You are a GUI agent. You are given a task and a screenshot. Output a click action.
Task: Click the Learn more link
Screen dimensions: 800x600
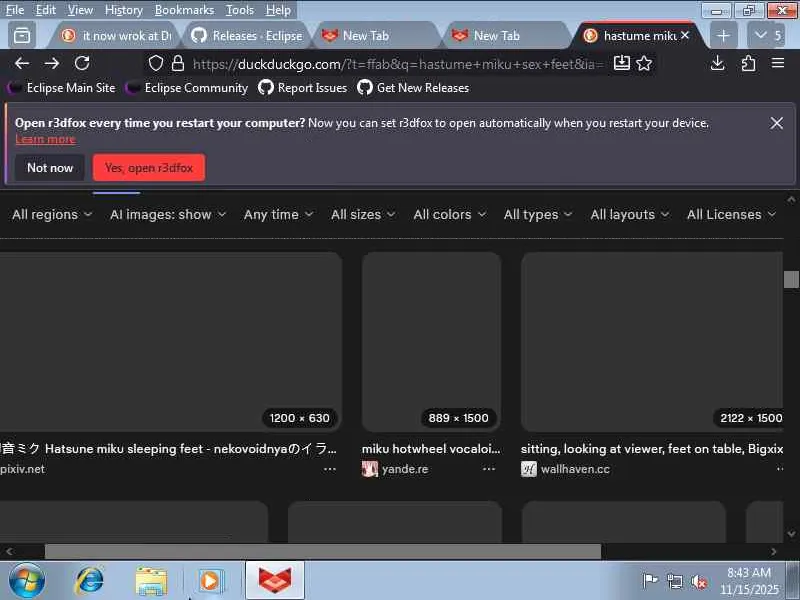click(45, 139)
